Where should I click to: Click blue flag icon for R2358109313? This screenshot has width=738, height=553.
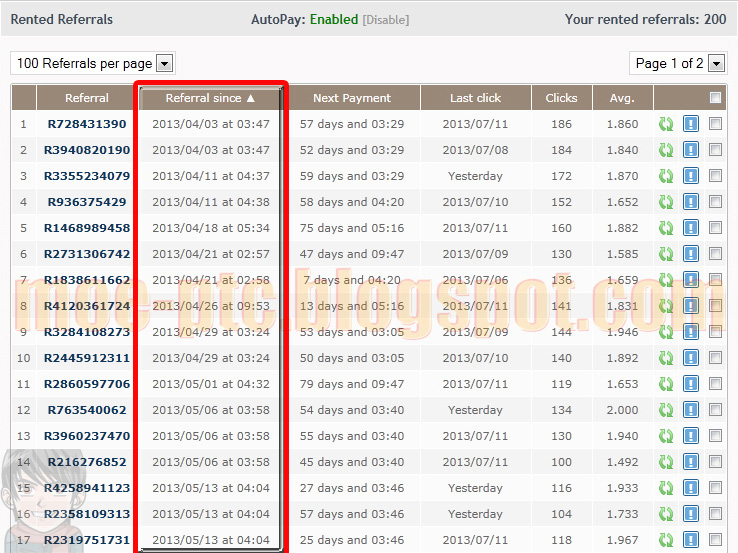click(x=691, y=513)
